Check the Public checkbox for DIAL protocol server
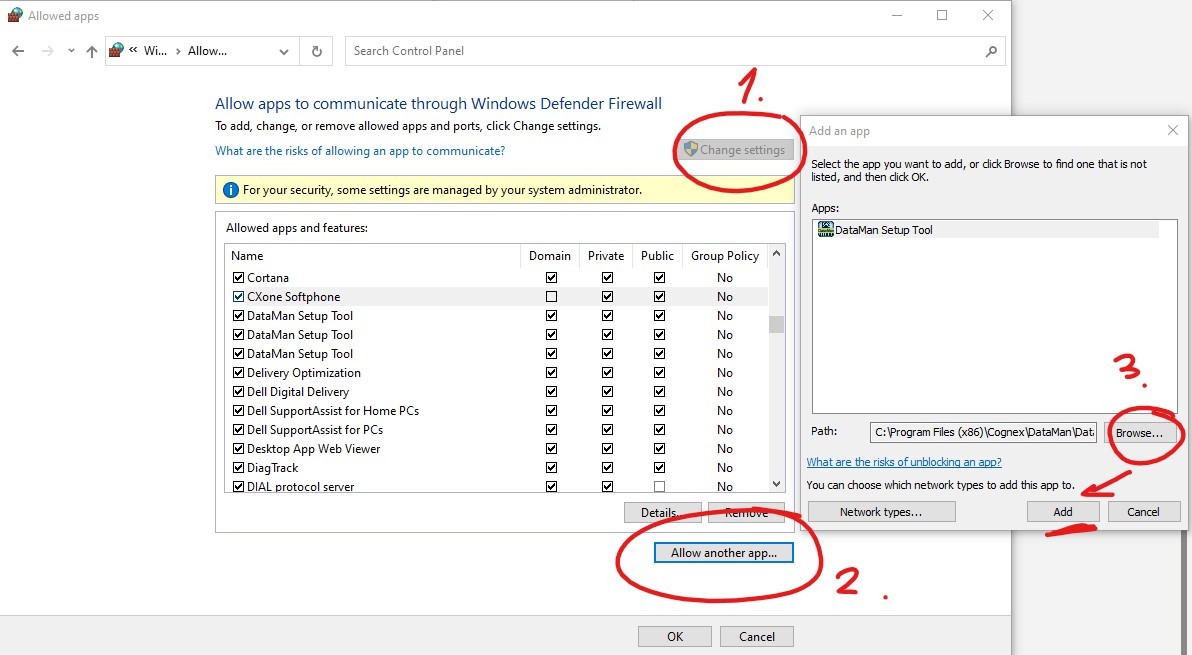Screen dimensions: 1192x655 (658, 486)
